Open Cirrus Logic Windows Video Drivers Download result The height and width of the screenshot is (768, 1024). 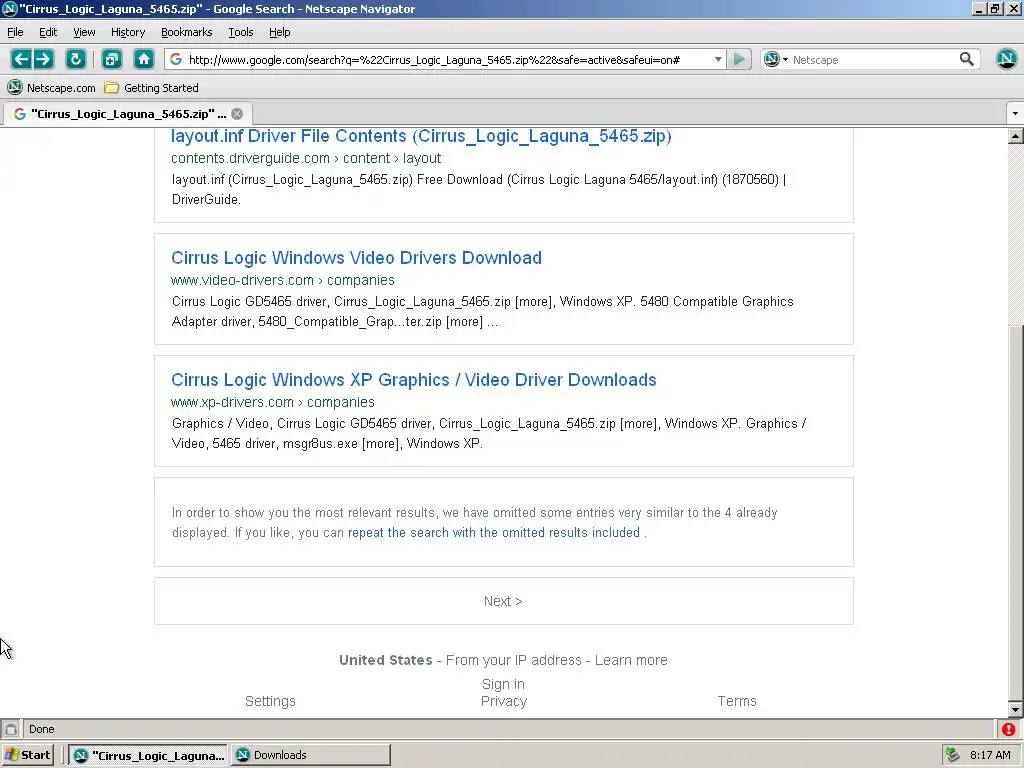click(x=357, y=258)
